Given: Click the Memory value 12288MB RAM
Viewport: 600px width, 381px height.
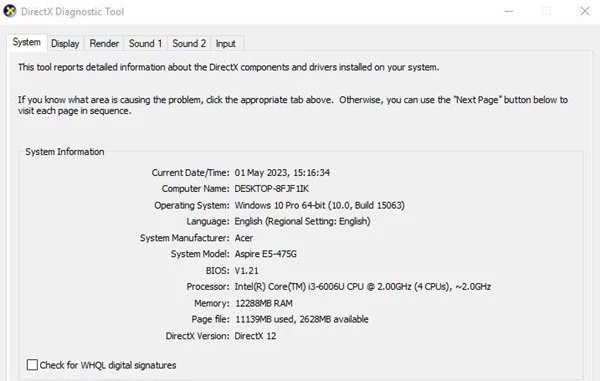Looking at the screenshot, I should (x=264, y=303).
